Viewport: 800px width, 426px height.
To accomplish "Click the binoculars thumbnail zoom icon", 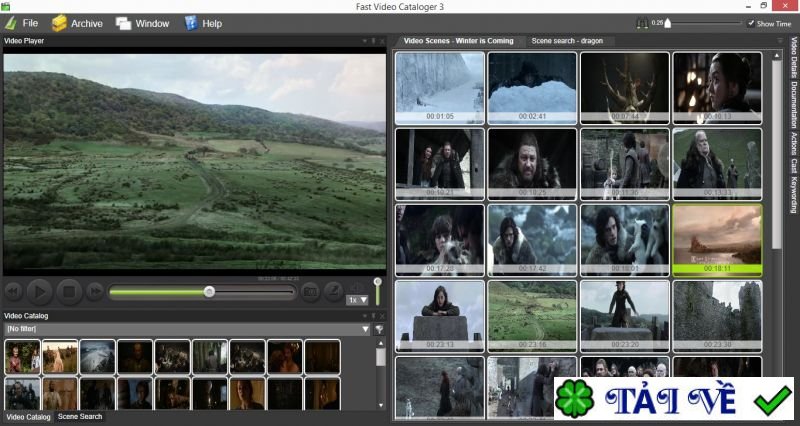I will pyautogui.click(x=644, y=22).
